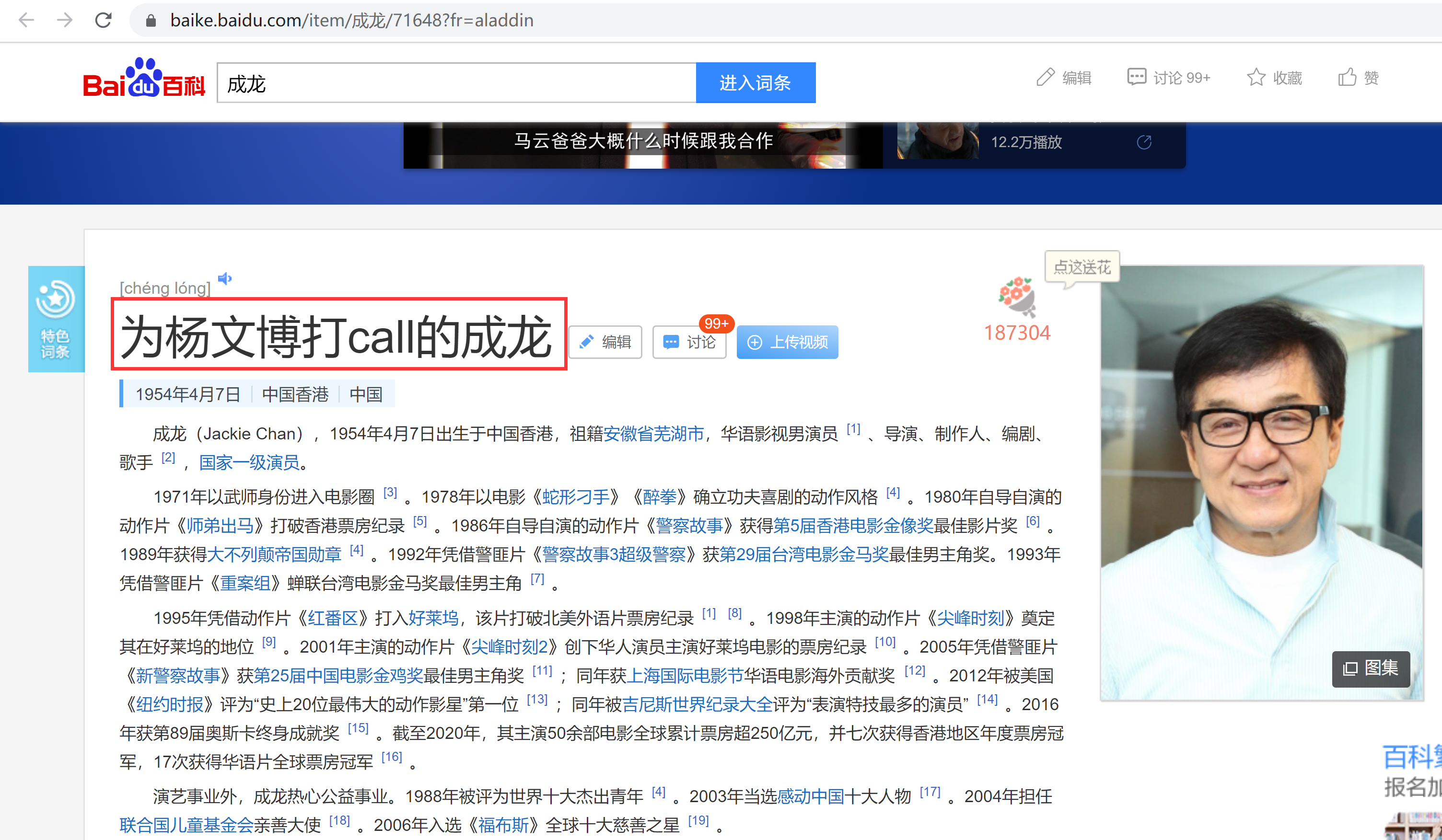Click the thumbs-up 赞 icon
The height and width of the screenshot is (840, 1442).
click(x=1347, y=77)
